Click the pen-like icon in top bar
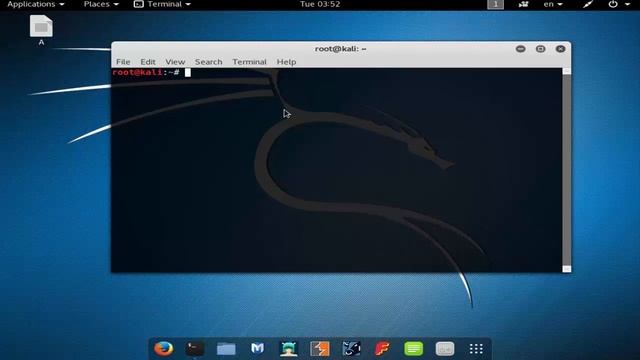Image resolution: width=640 pixels, height=360 pixels. point(588,4)
